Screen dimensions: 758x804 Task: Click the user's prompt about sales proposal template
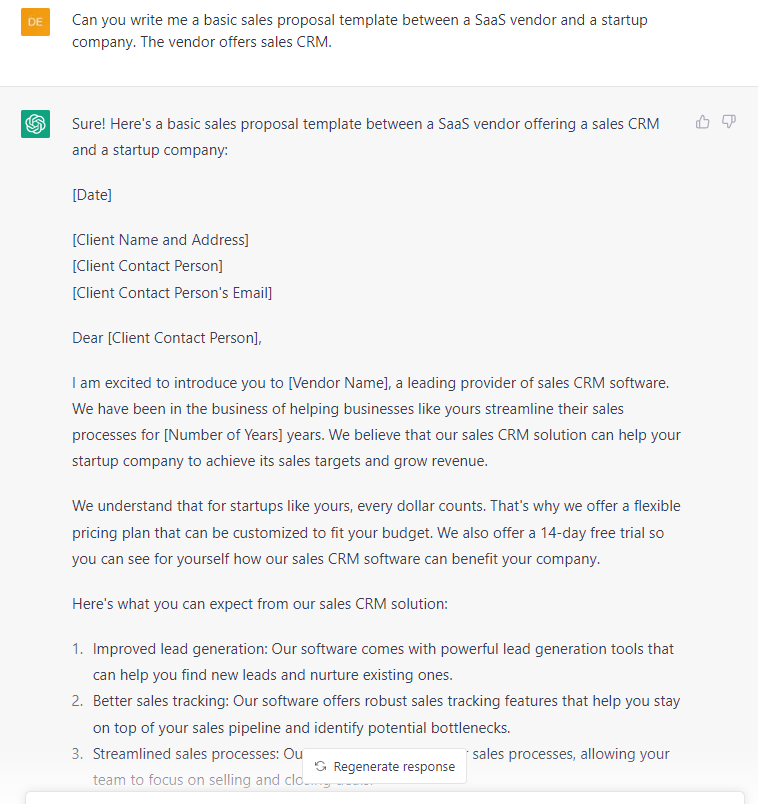[x=360, y=31]
